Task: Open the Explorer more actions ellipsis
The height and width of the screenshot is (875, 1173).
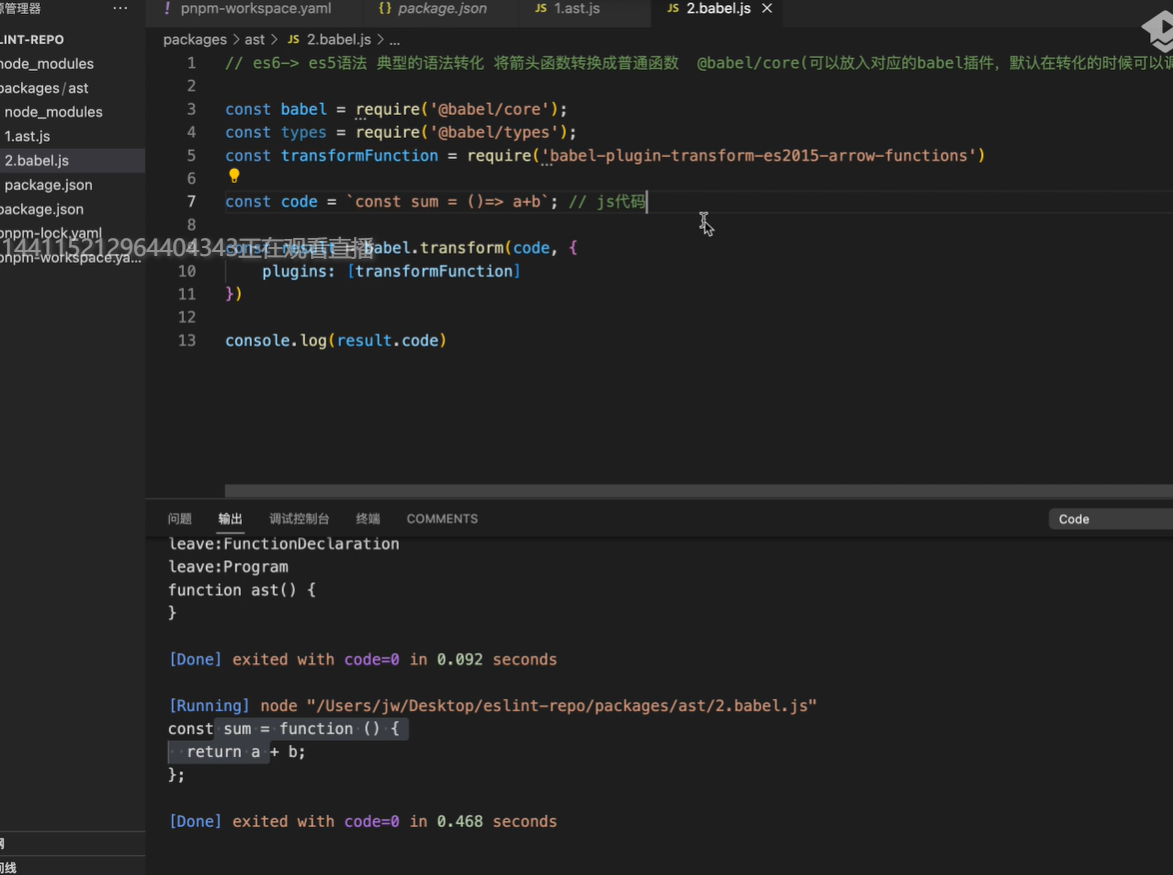Action: click(x=121, y=9)
